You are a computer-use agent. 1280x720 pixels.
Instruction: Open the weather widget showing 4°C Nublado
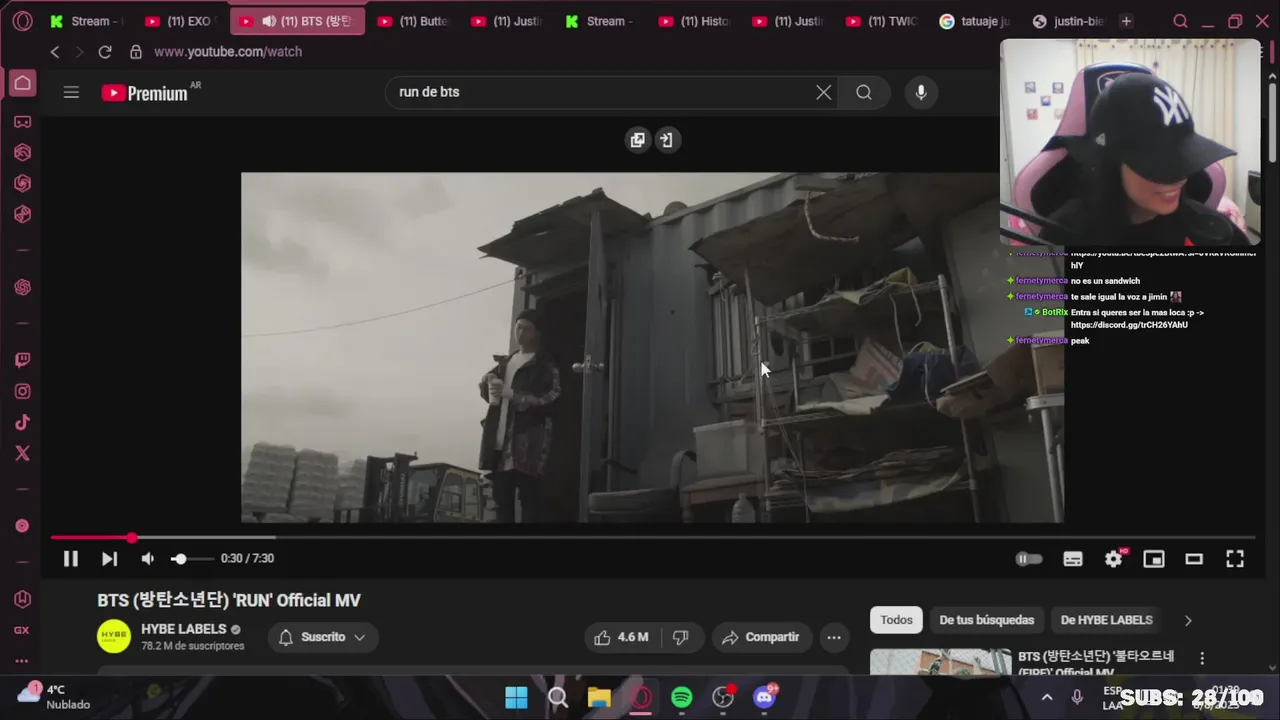tap(55, 696)
